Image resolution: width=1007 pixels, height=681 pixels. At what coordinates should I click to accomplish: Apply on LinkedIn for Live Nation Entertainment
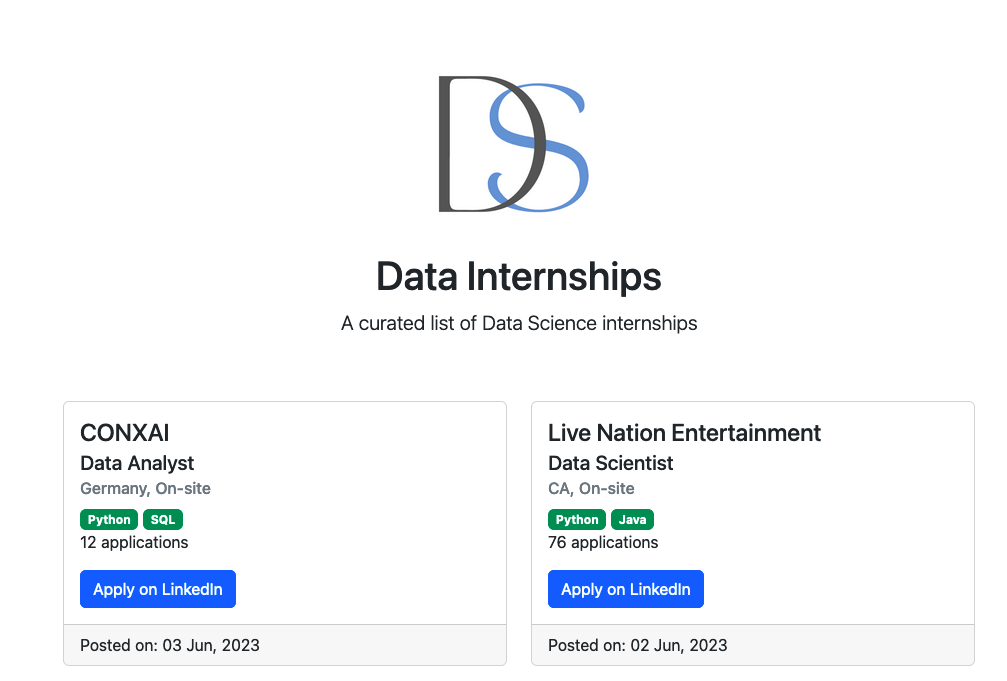coord(625,589)
